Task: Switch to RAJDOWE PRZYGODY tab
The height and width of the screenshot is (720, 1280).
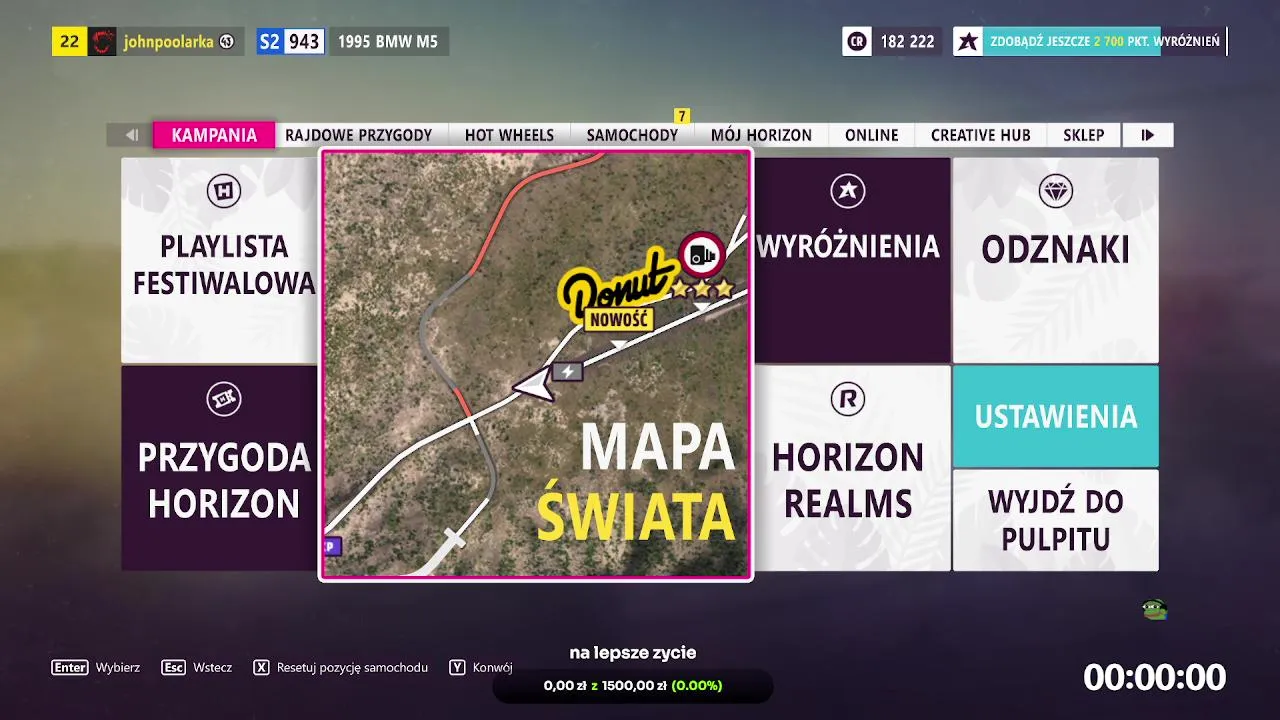Action: 358,135
